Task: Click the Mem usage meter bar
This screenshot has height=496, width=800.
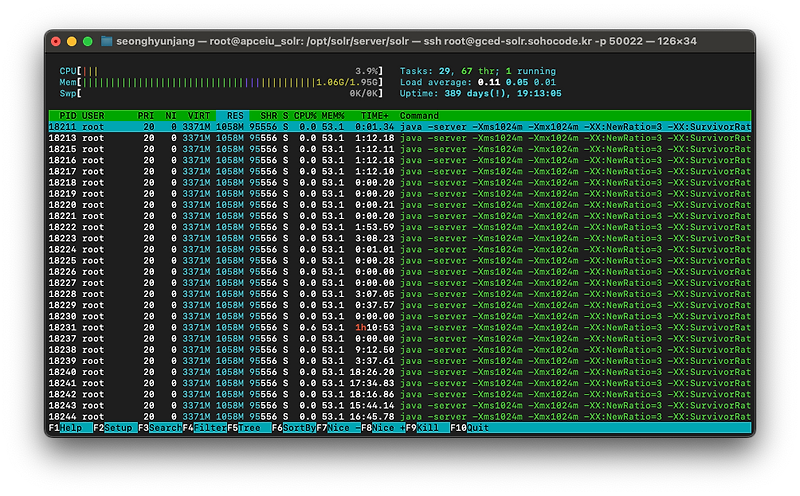Action: click(221, 82)
